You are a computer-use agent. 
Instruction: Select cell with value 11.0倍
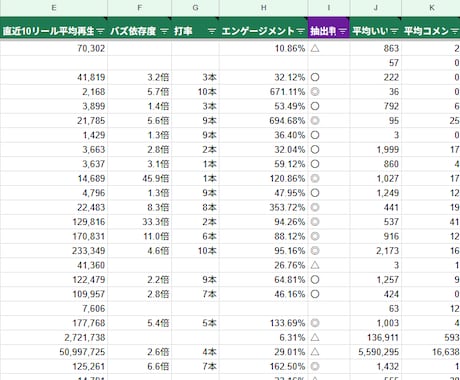[140, 236]
